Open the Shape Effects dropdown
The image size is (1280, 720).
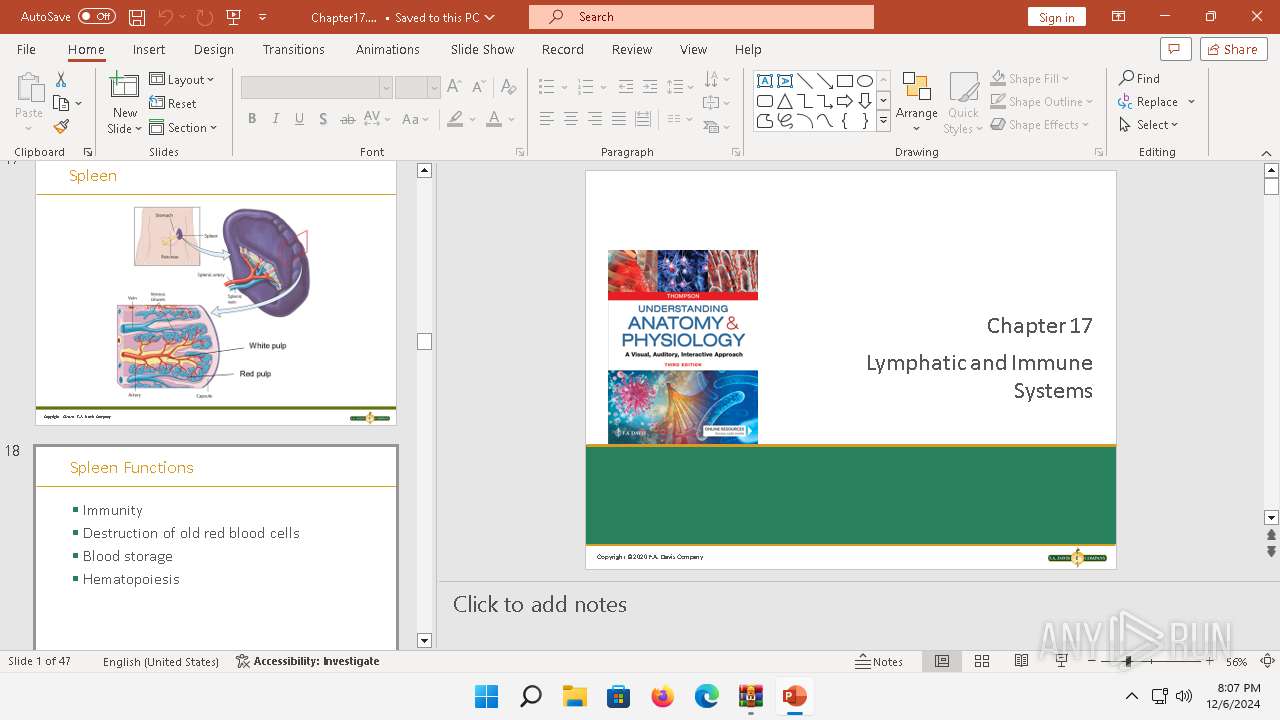pos(1040,125)
